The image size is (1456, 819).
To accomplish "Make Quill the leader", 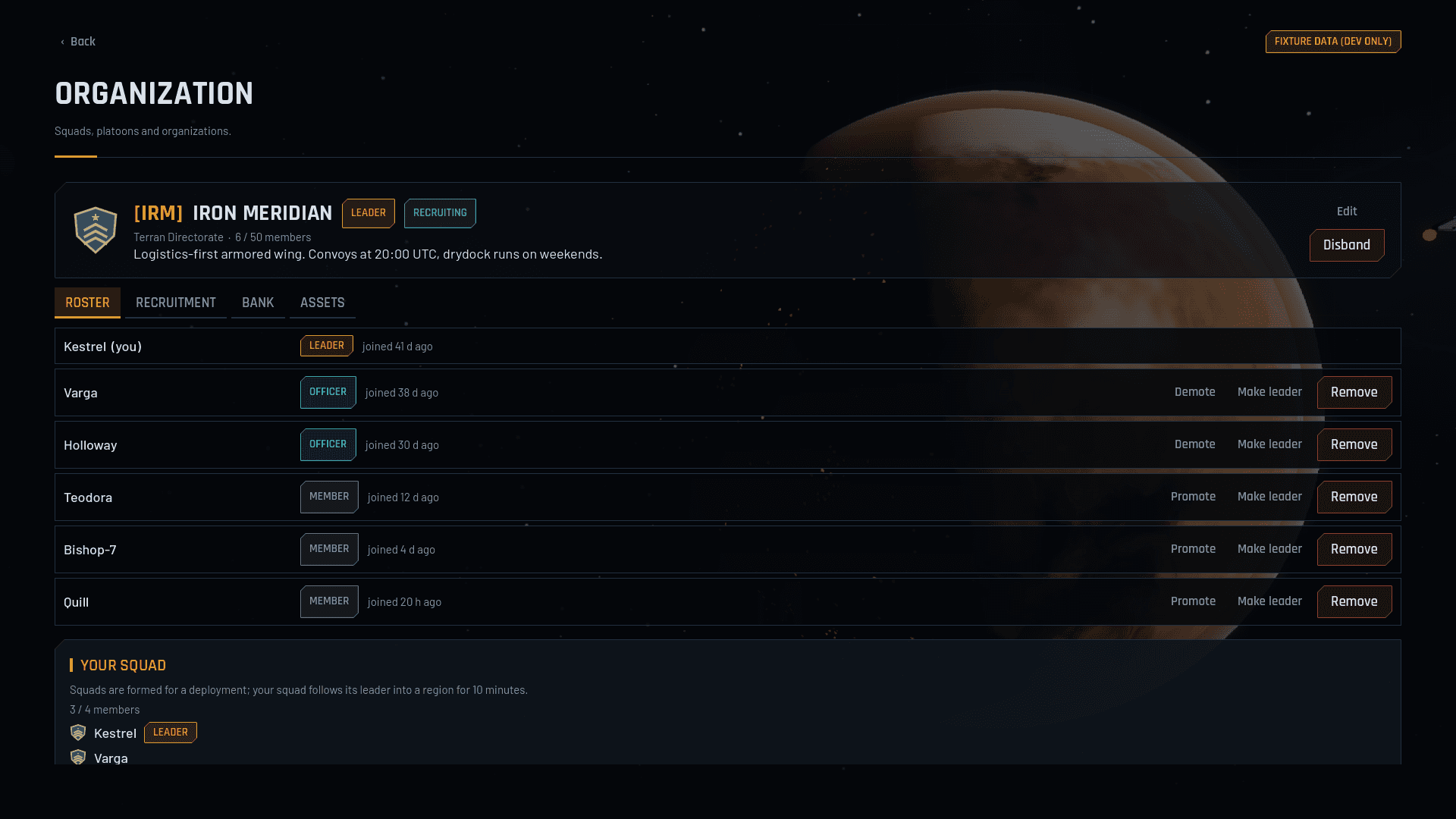I will tap(1269, 601).
